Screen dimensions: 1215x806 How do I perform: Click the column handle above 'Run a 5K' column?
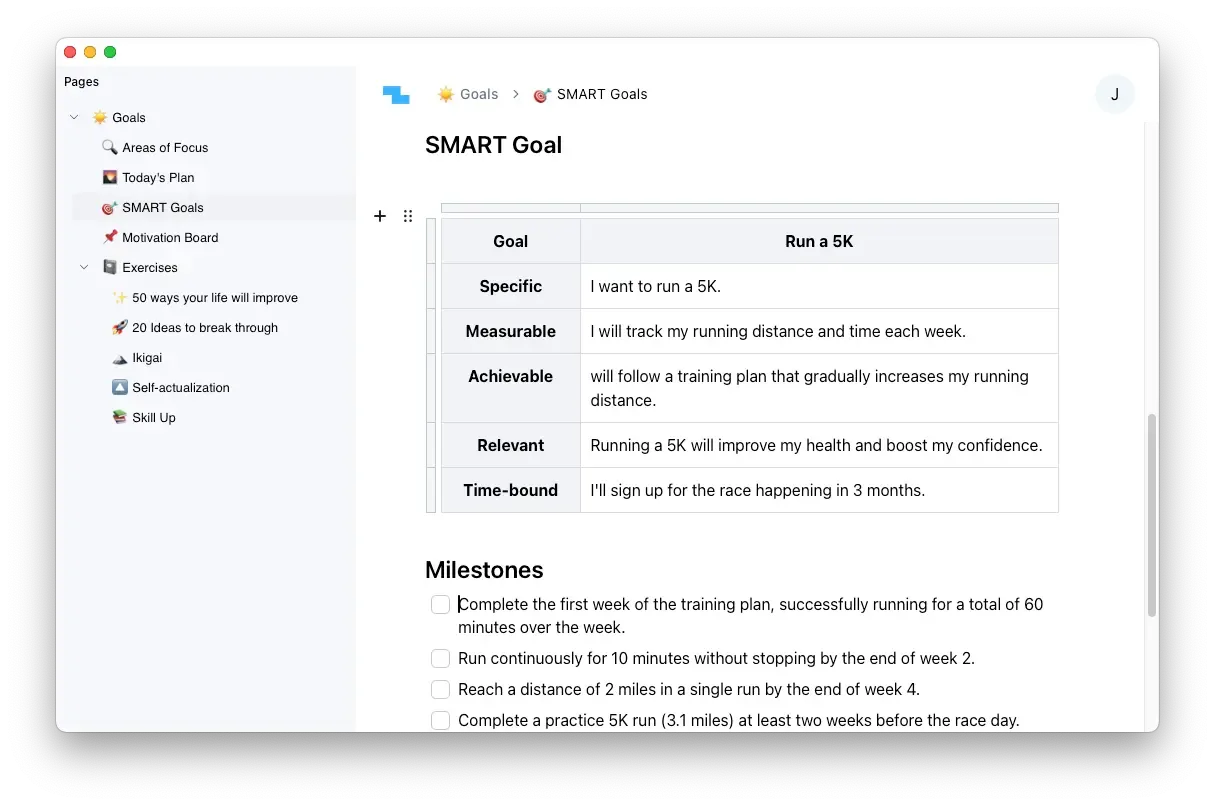(819, 208)
